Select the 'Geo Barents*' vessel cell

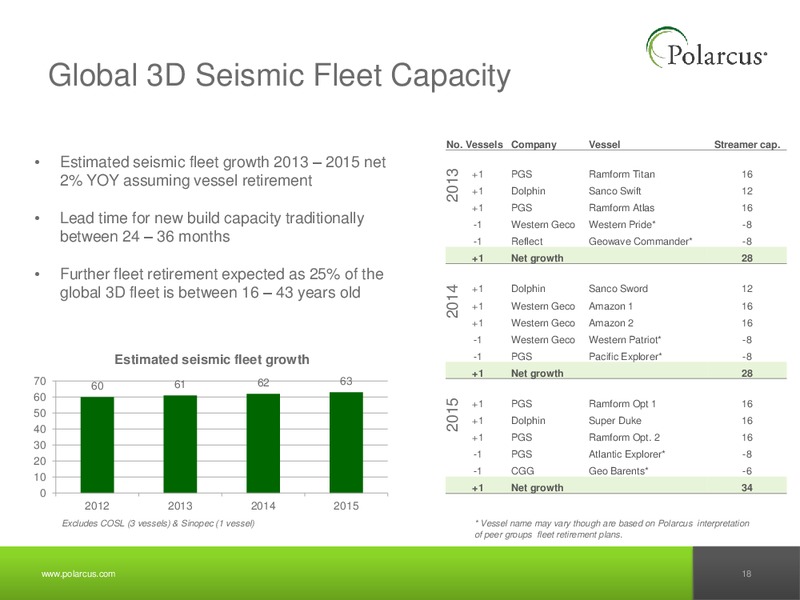[x=618, y=471]
